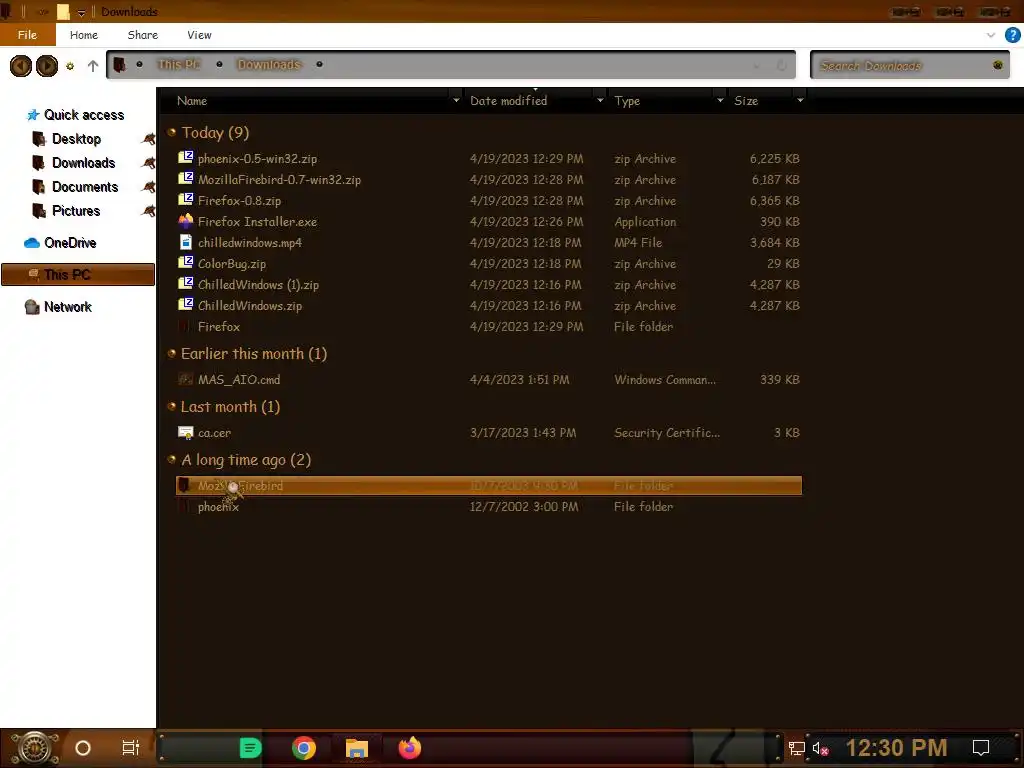Open the File menu
This screenshot has width=1024, height=768.
(27, 35)
